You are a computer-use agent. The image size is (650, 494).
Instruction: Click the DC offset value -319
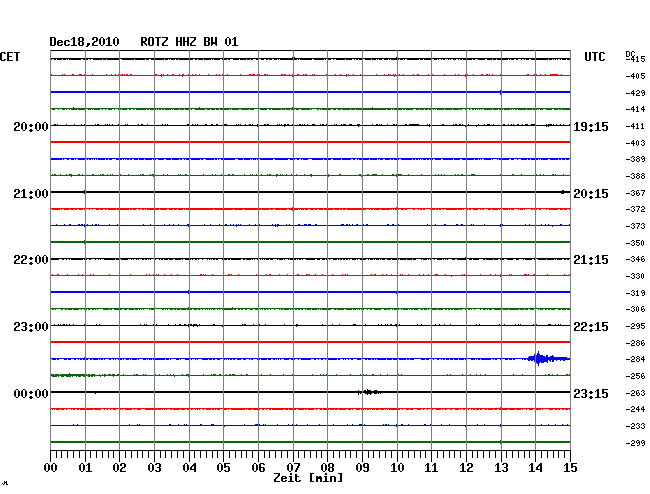tap(635, 293)
